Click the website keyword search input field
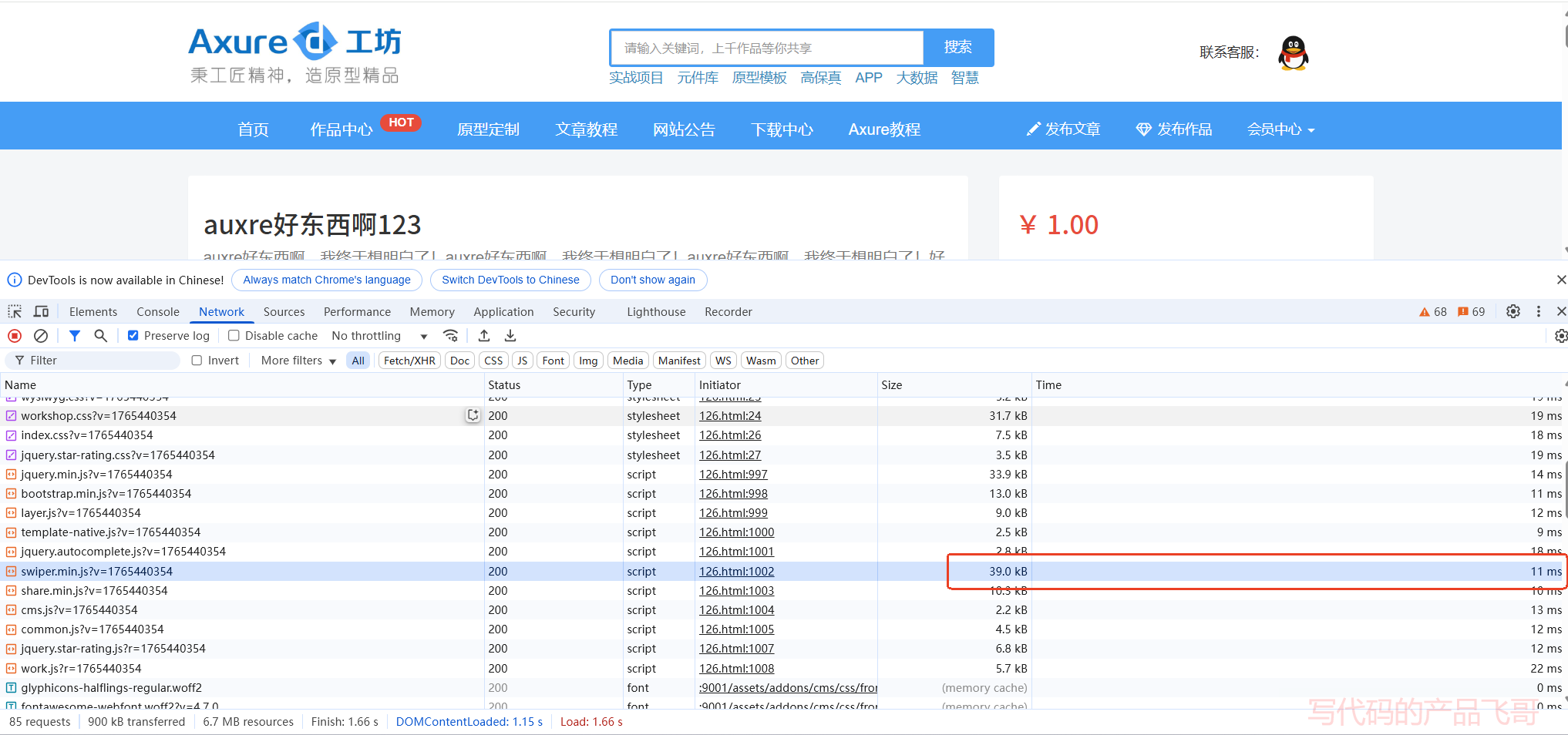The height and width of the screenshot is (735, 1568). (x=767, y=48)
